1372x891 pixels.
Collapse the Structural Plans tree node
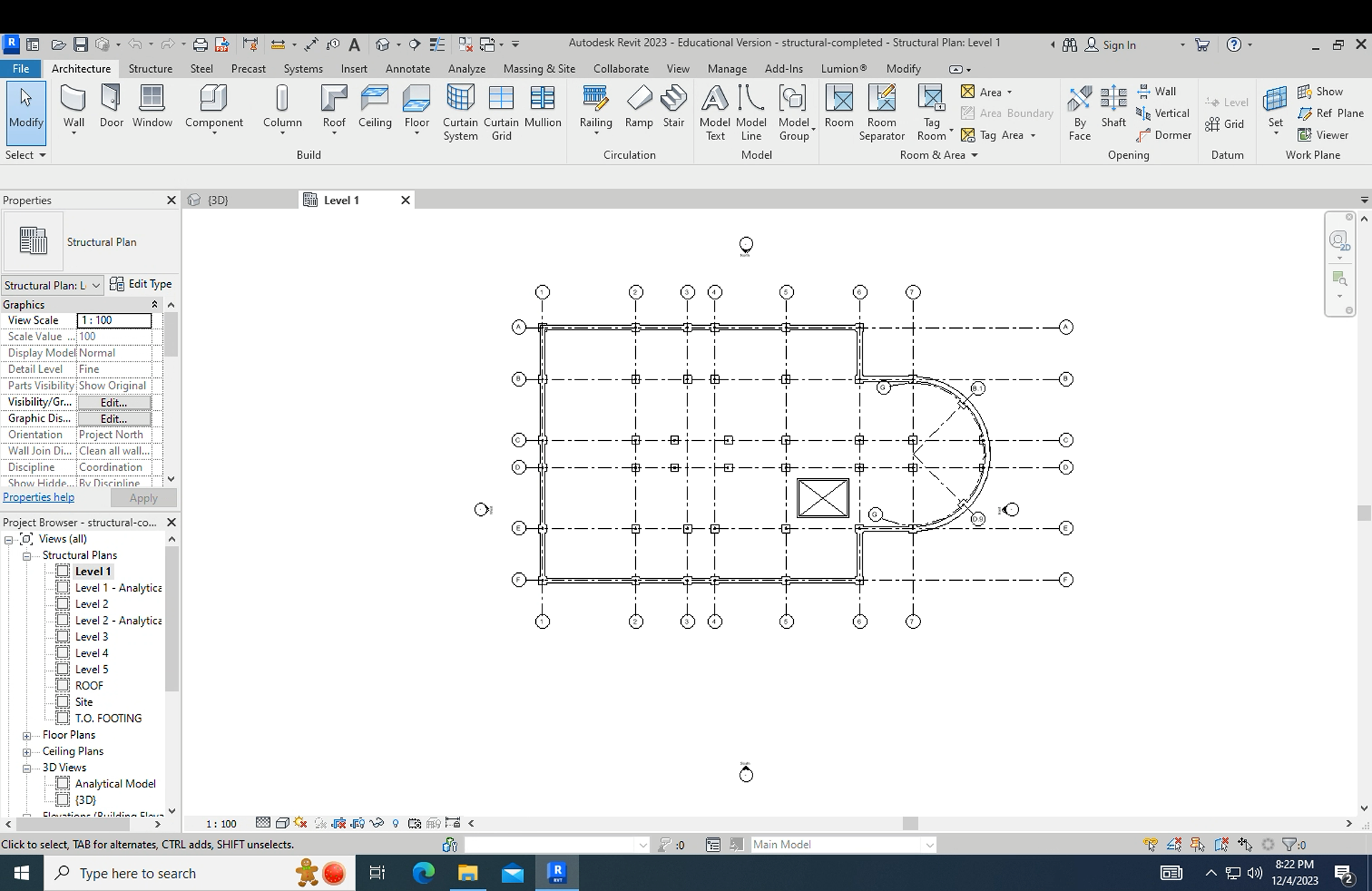coord(26,556)
